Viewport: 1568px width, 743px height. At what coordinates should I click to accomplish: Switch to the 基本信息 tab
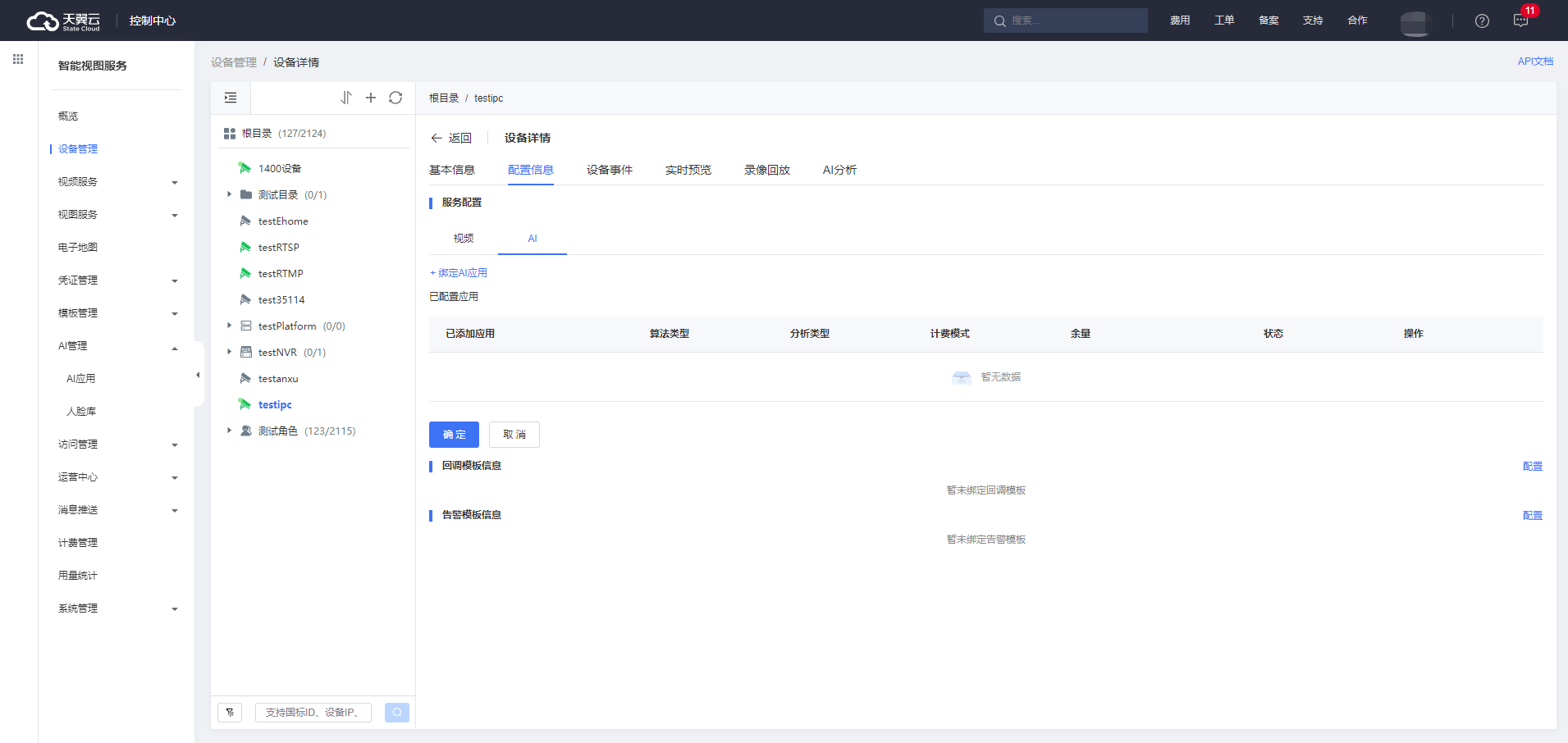coord(452,170)
